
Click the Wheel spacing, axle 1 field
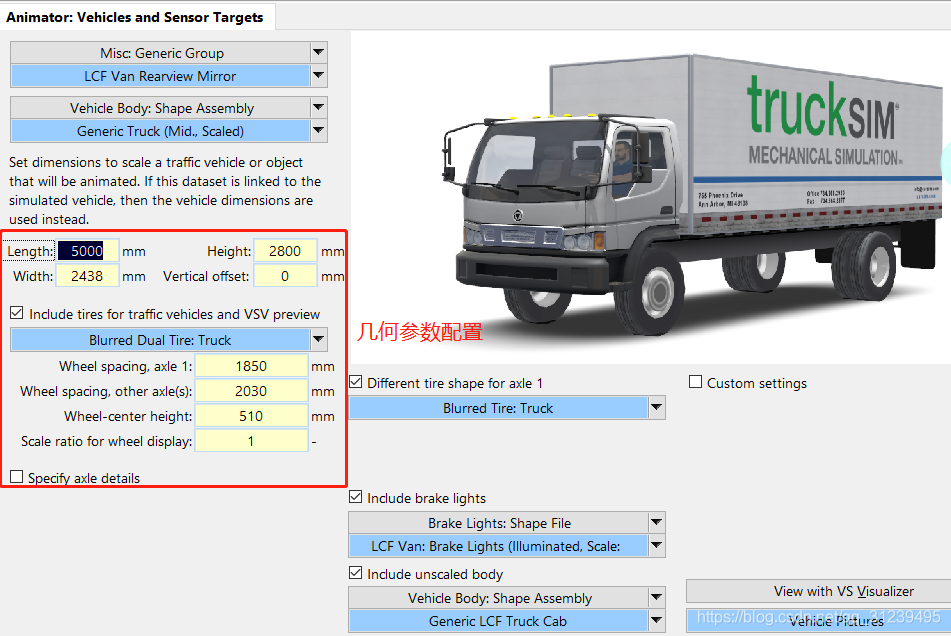[x=251, y=366]
